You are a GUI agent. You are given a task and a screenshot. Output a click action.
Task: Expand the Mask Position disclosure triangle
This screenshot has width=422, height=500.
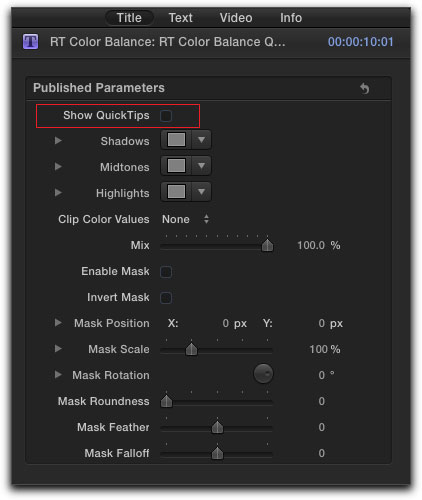pos(58,322)
